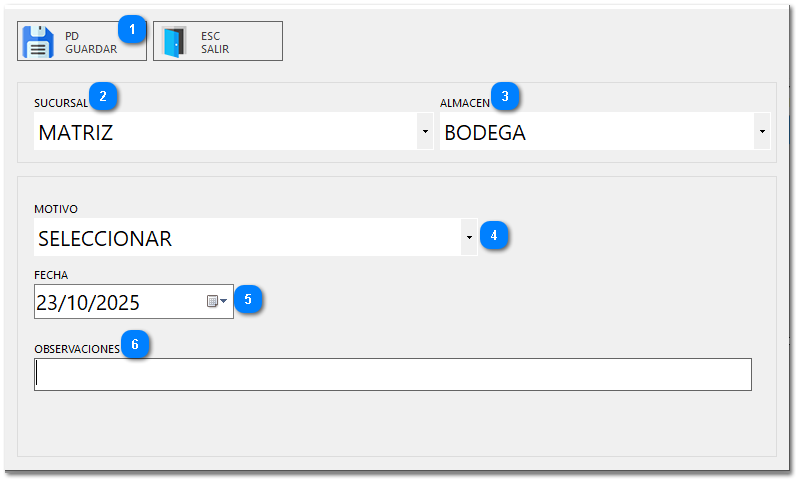Expand the Almacen dropdown arrow
Viewport: 799px width, 482px height.
(x=762, y=131)
